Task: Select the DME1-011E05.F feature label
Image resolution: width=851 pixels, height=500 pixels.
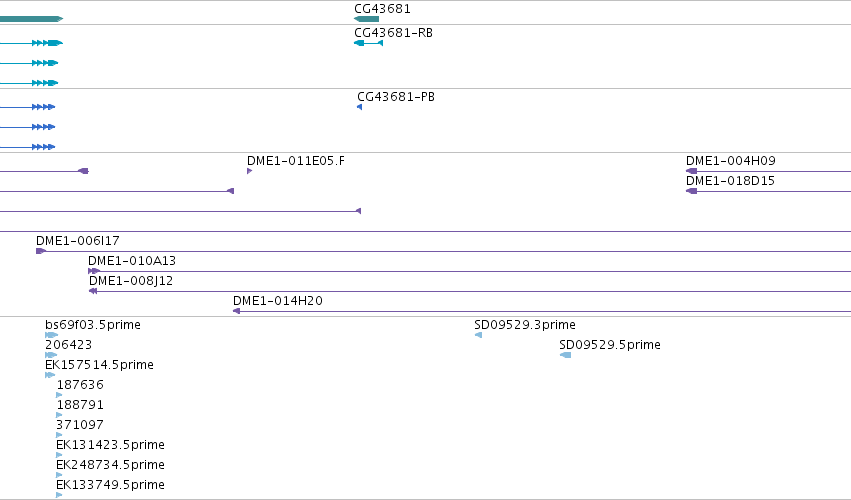Action: (x=296, y=161)
